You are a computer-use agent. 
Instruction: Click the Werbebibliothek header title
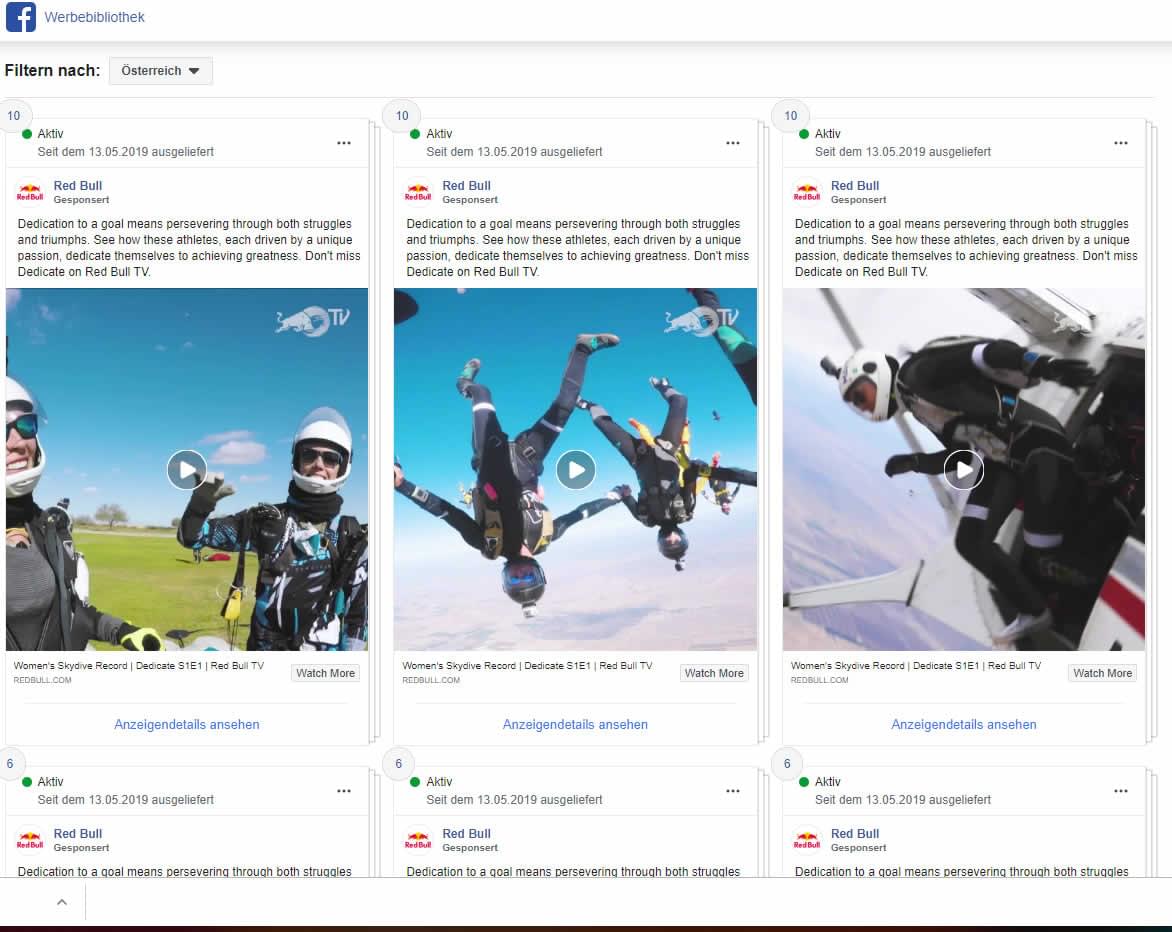[x=94, y=17]
